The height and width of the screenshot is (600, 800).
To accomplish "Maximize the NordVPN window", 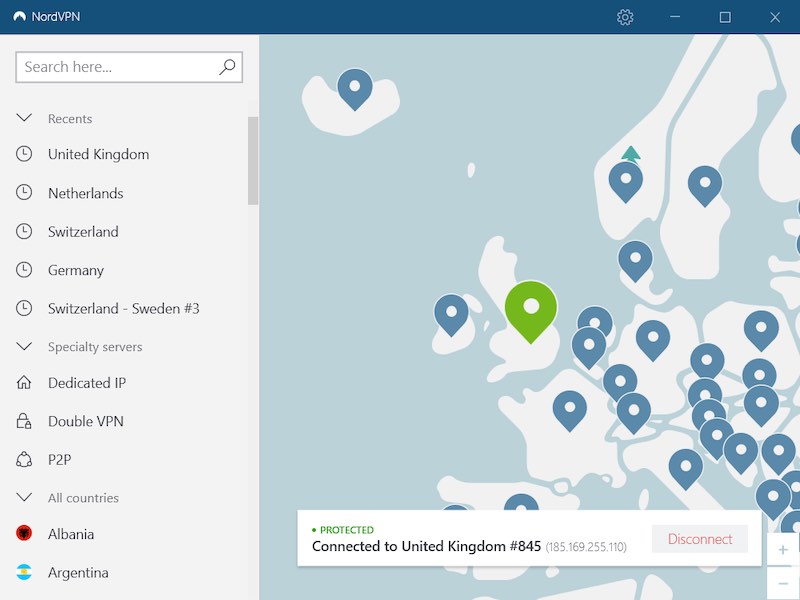I will (725, 17).
